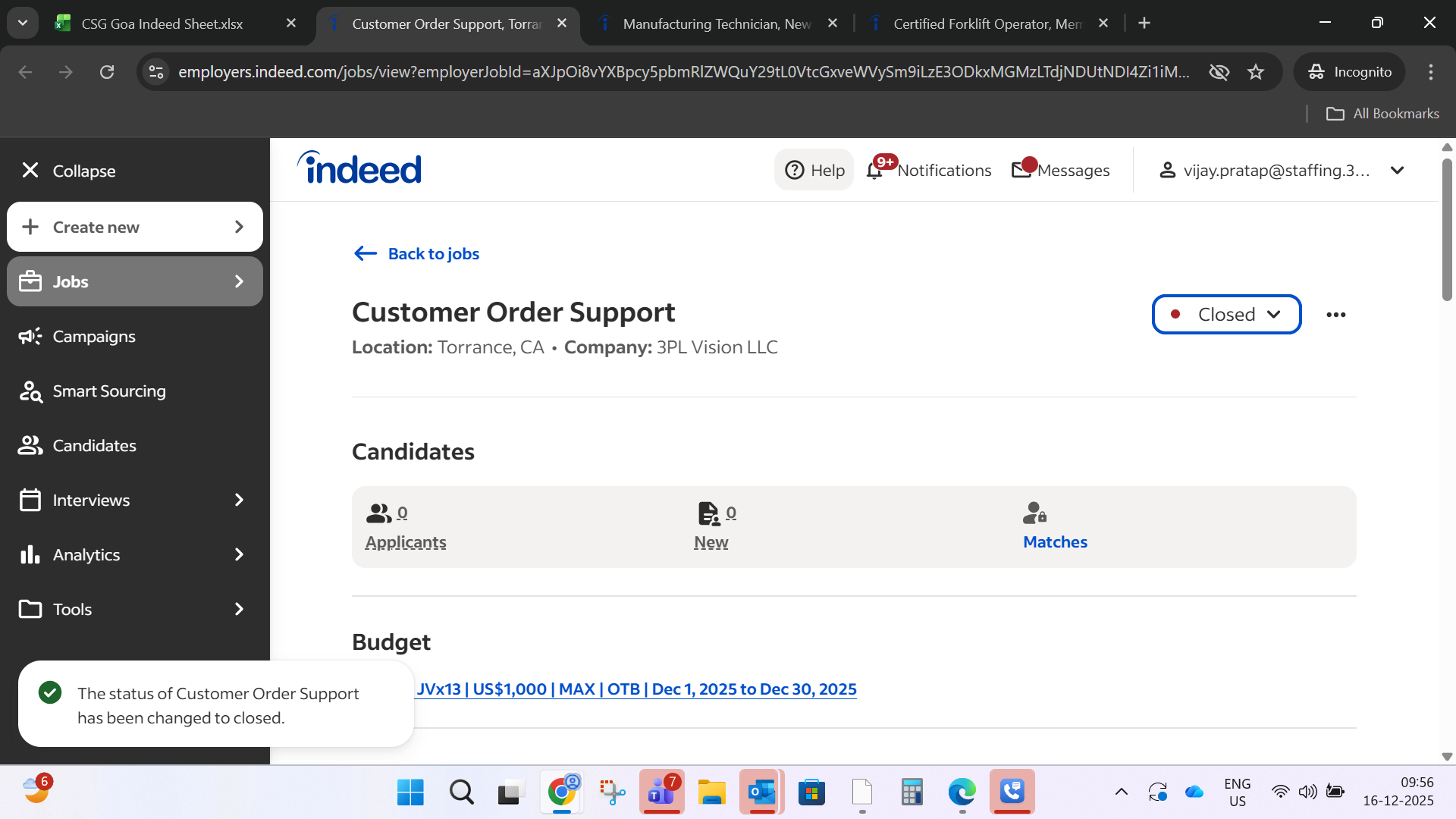Screen dimensions: 1456x819
Task: Open the three-dot more options menu
Action: coord(1336,314)
